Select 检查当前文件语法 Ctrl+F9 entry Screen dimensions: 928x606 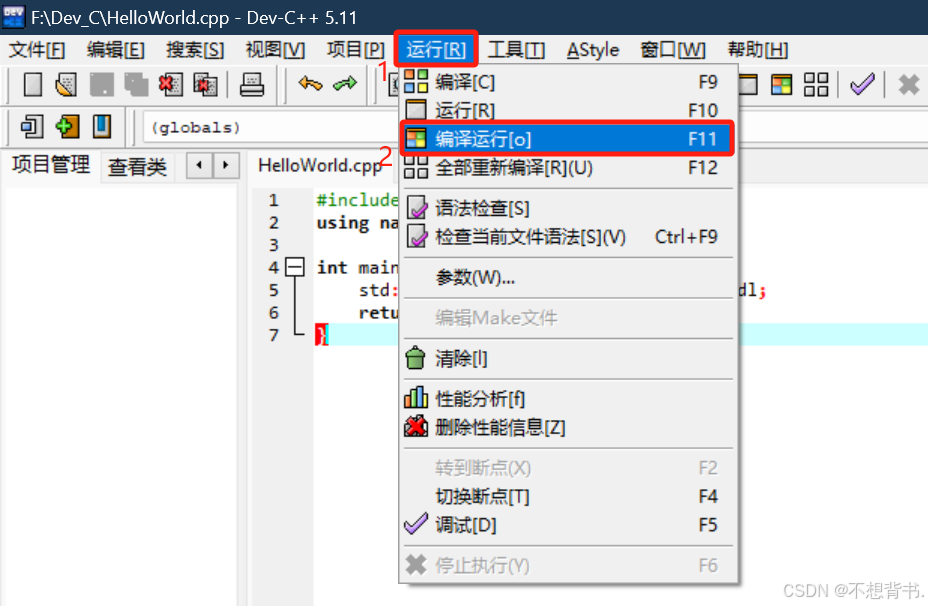coord(568,237)
